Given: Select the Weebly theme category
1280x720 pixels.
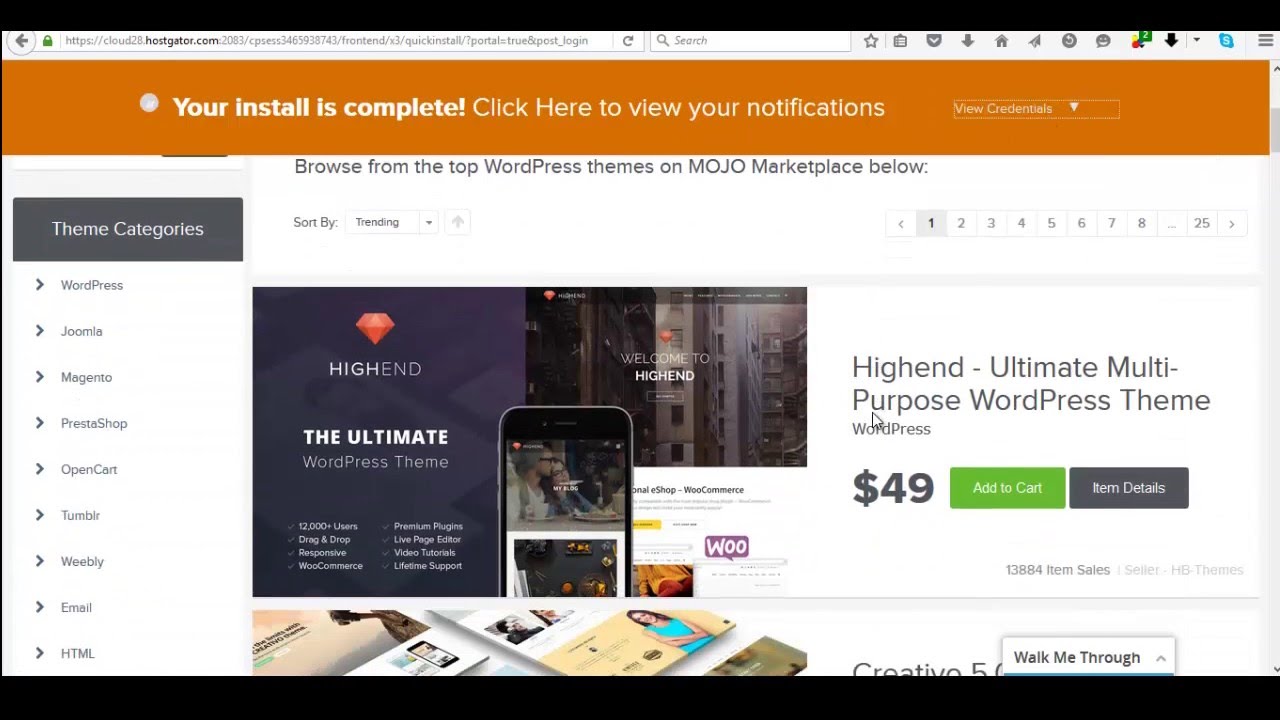Looking at the screenshot, I should coord(82,561).
